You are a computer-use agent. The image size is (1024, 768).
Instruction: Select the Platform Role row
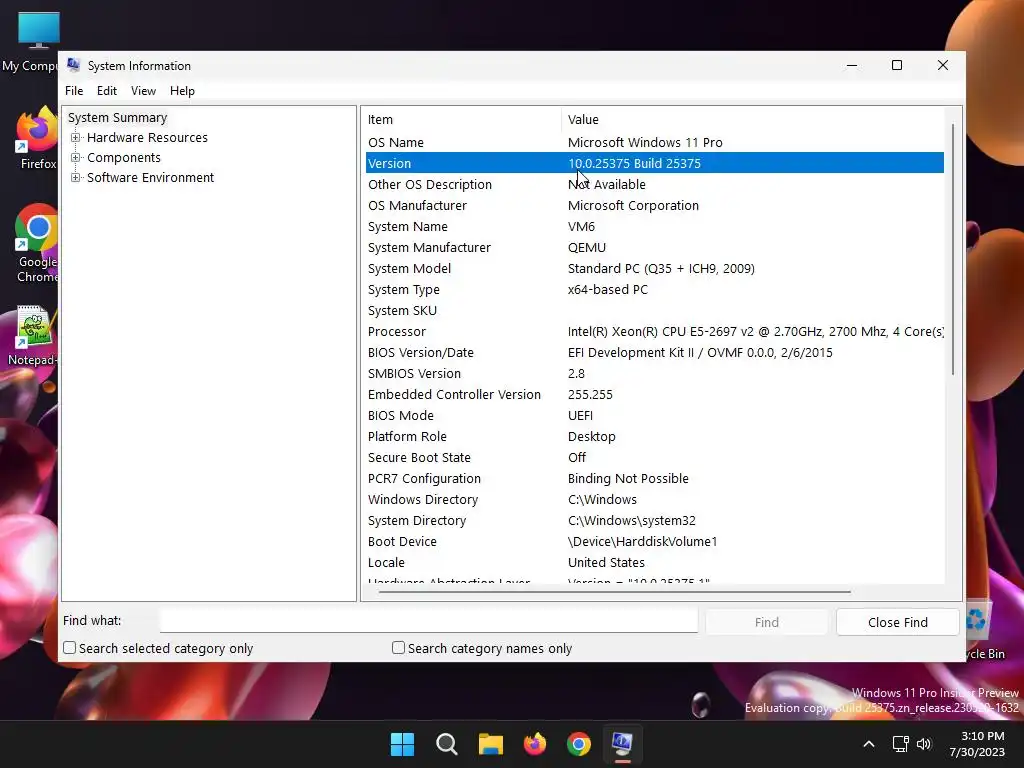pyautogui.click(x=654, y=436)
